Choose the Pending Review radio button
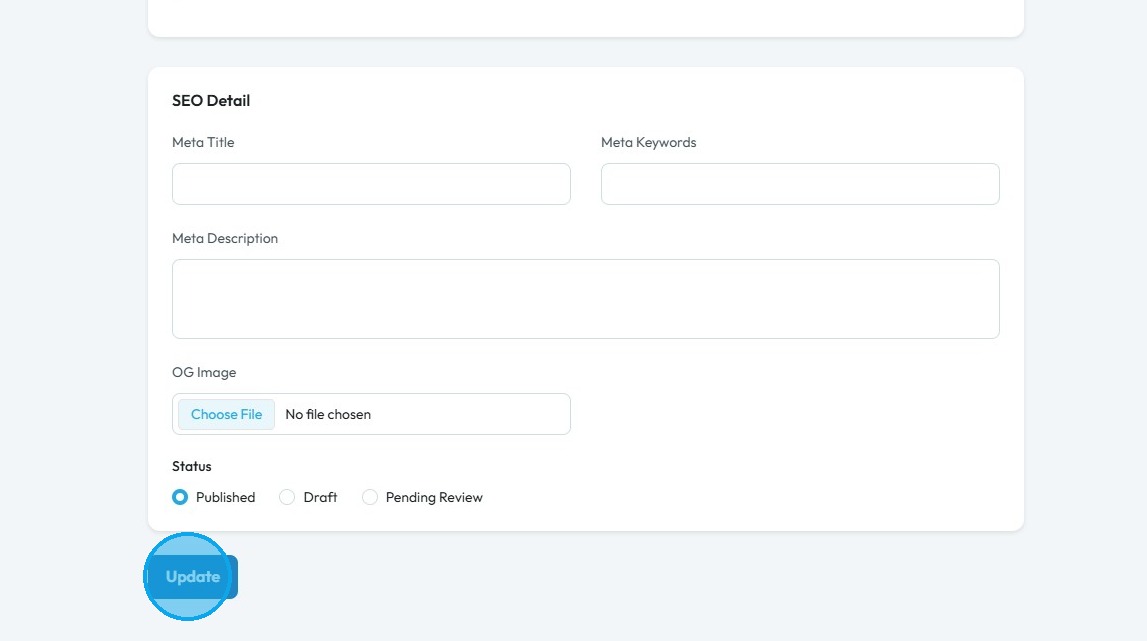 click(370, 497)
